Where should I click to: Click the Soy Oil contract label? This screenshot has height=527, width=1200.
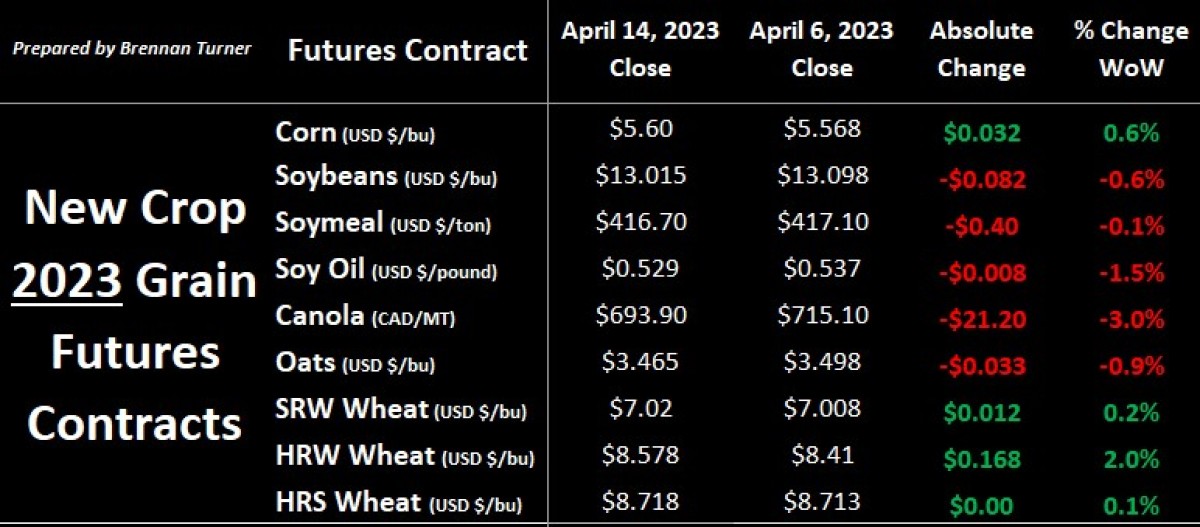(x=386, y=269)
